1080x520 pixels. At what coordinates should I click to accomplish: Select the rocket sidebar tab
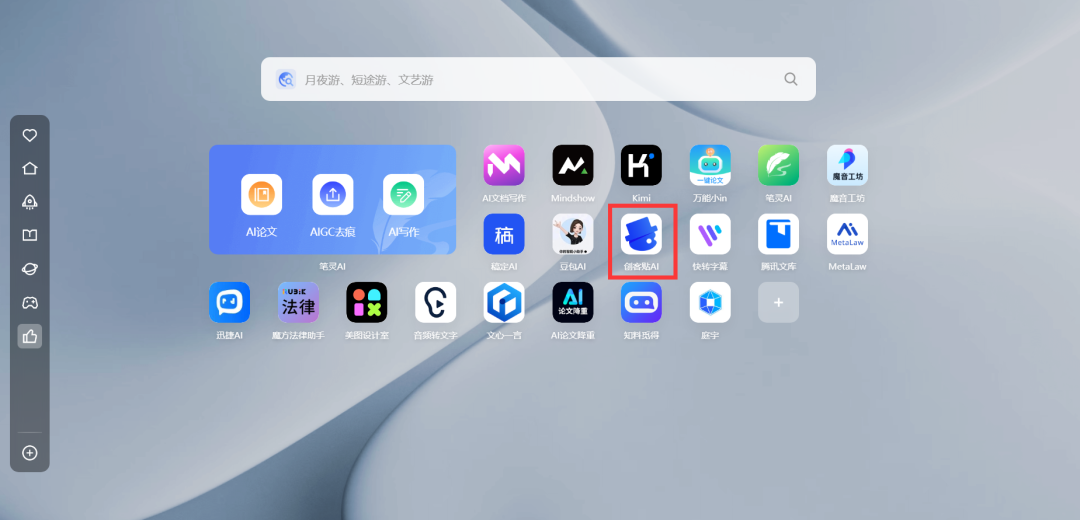30,202
